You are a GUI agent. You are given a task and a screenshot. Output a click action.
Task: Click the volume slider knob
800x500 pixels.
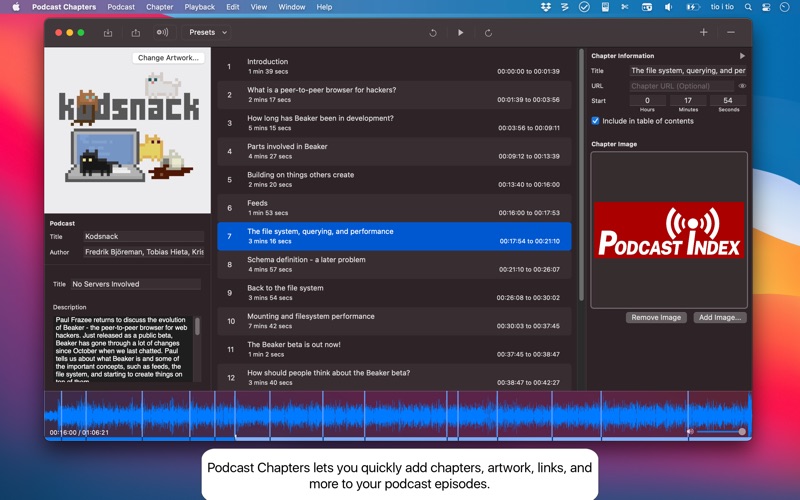(742, 432)
